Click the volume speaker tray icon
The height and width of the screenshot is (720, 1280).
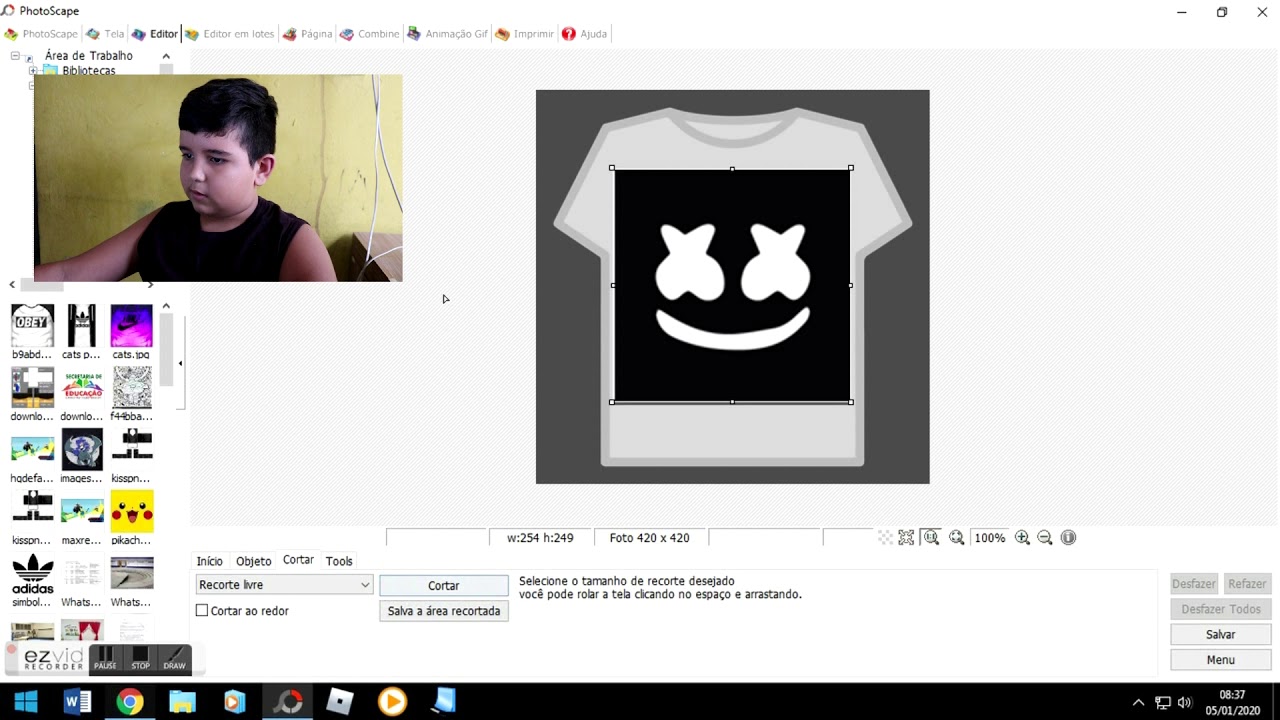click(1185, 703)
